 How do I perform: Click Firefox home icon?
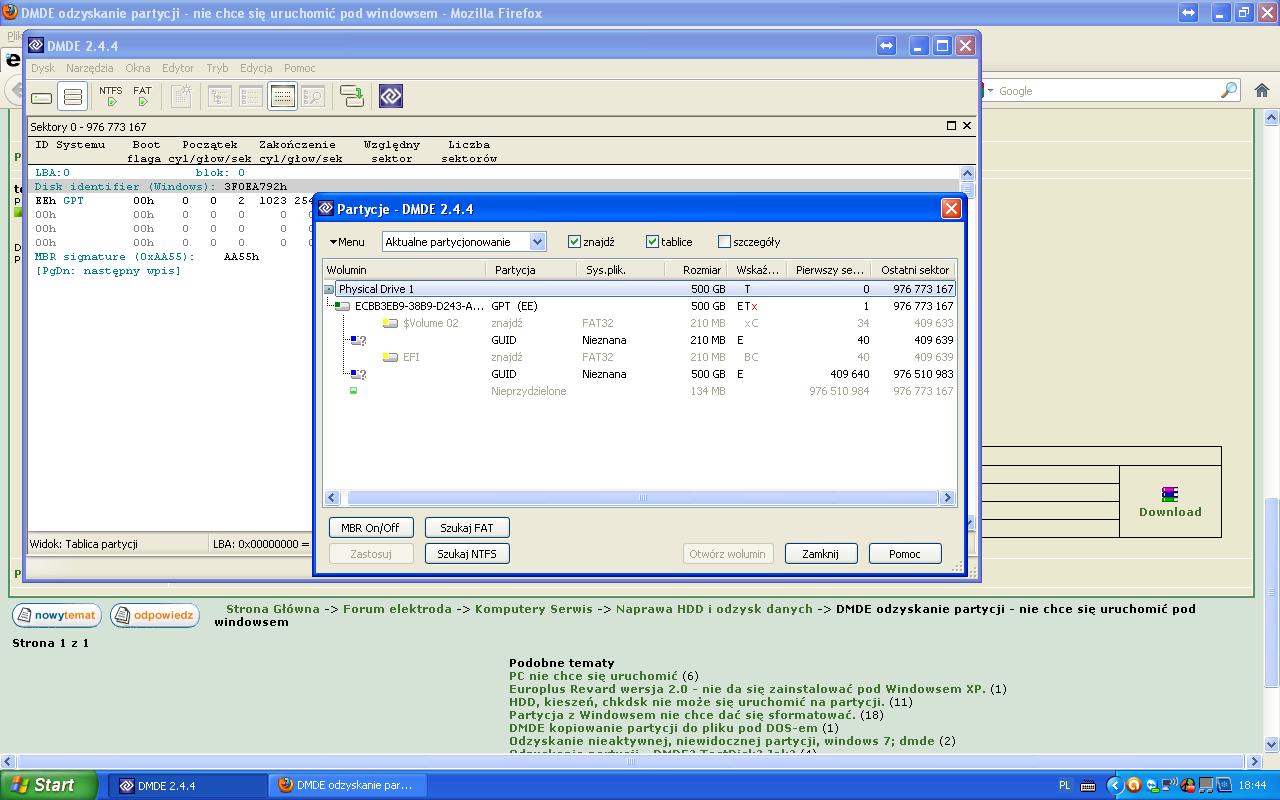point(1262,90)
